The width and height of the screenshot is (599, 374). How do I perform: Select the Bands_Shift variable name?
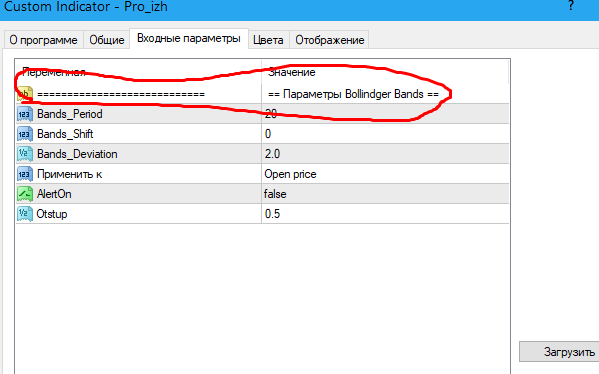65,134
